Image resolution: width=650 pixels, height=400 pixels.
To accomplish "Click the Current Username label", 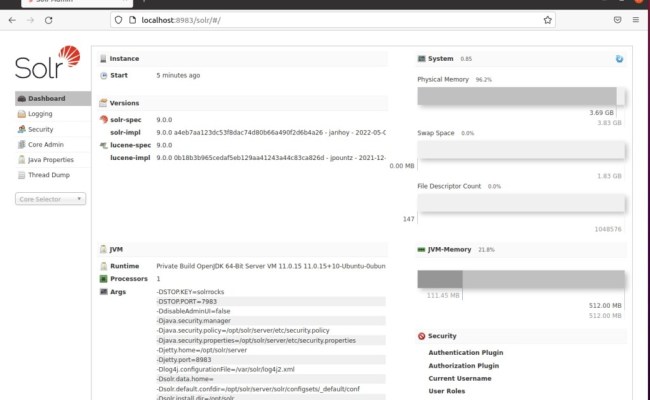I will [x=460, y=378].
